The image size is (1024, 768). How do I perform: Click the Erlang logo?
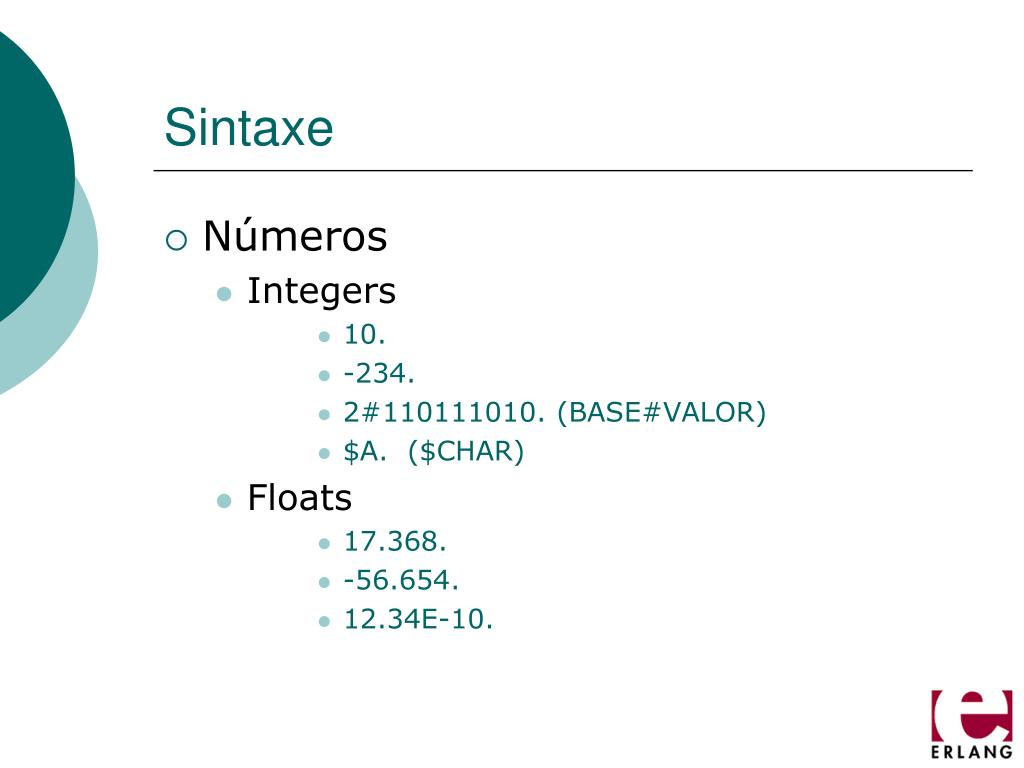pos(972,724)
